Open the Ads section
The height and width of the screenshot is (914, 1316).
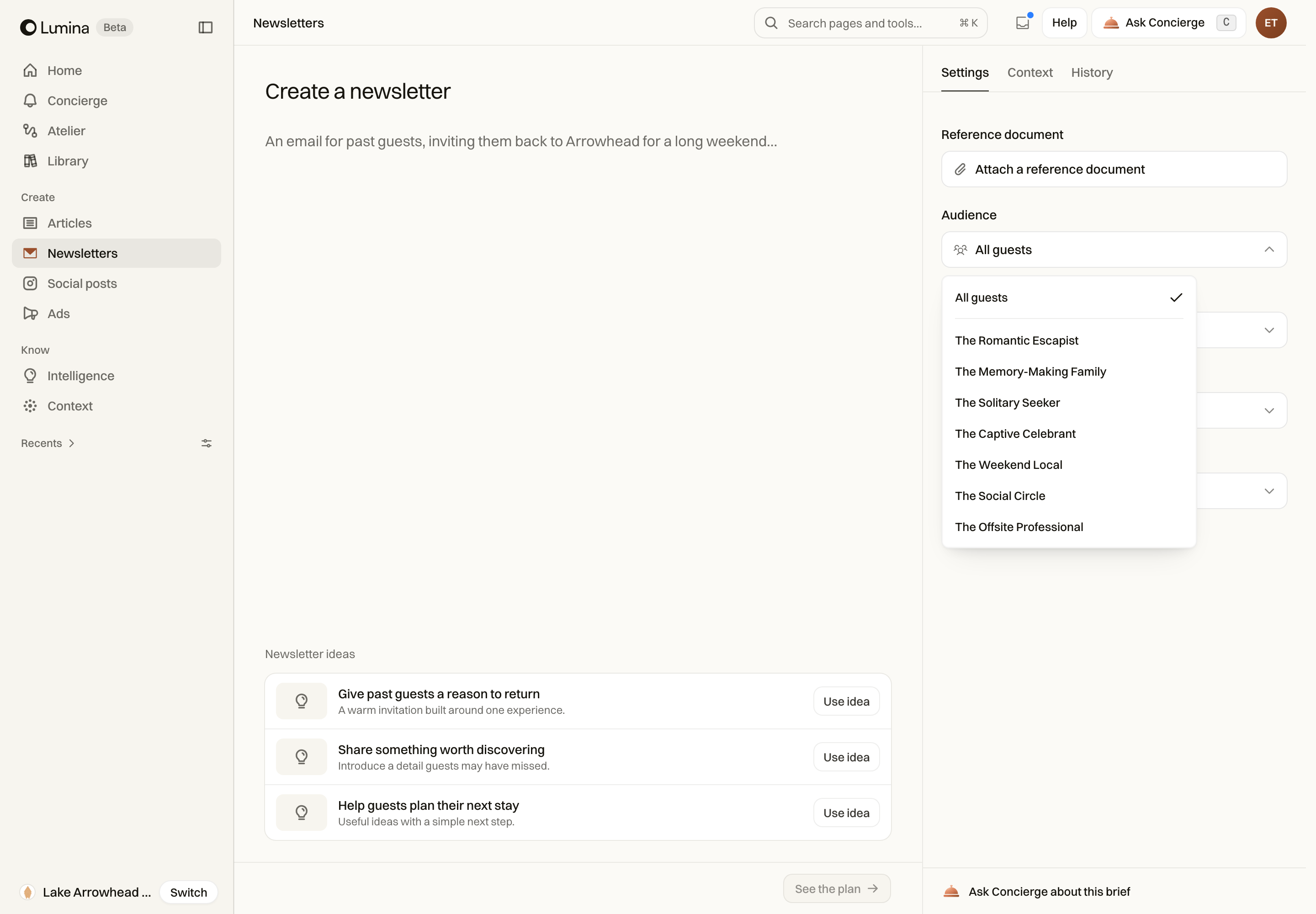[x=116, y=314]
